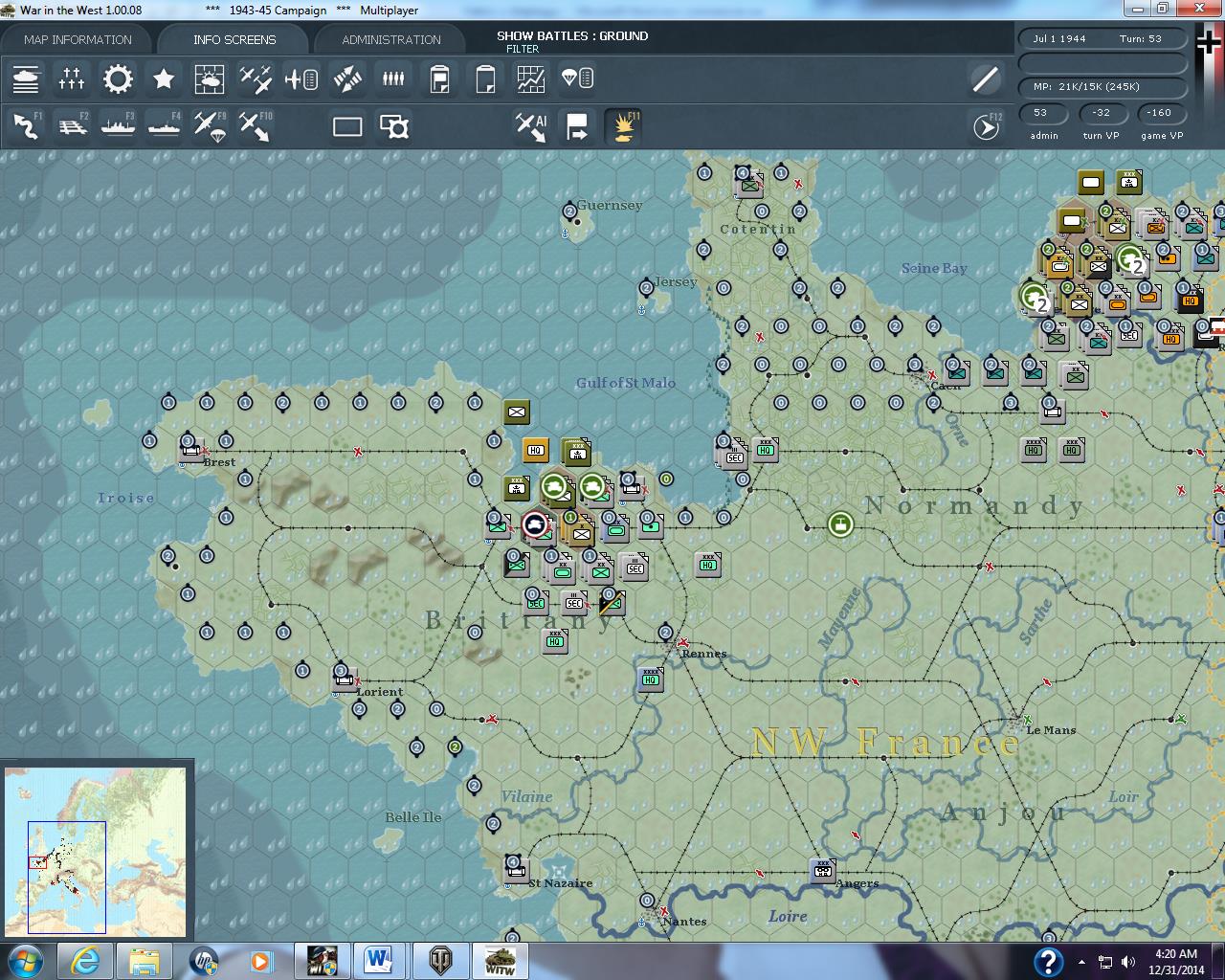Click the flag with arrow icon
Image resolution: width=1225 pixels, height=980 pixels.
click(x=577, y=126)
